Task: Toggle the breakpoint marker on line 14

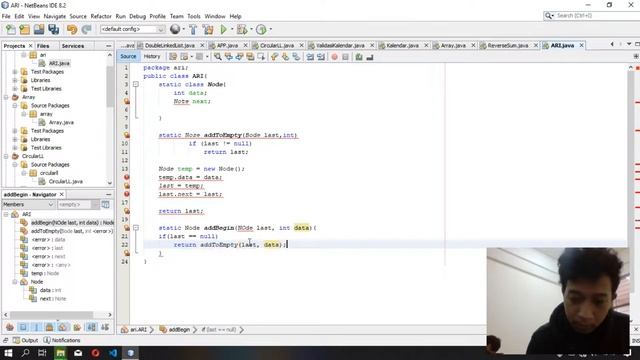Action: [x=127, y=177]
